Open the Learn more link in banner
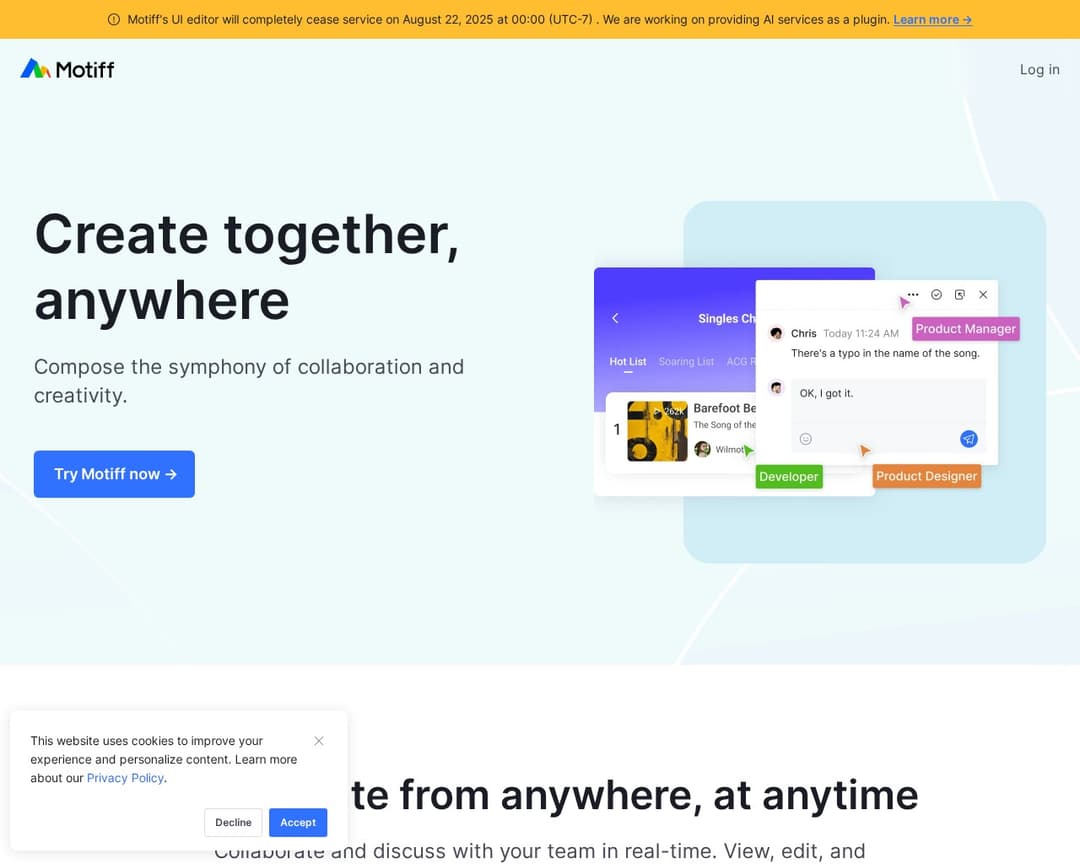 pyautogui.click(x=932, y=20)
